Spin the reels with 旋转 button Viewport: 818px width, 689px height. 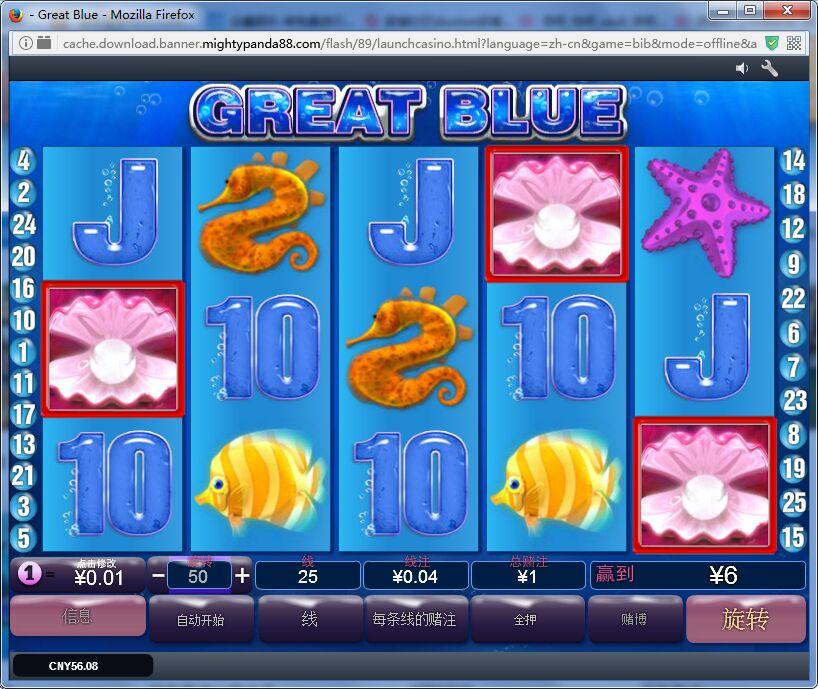click(746, 619)
